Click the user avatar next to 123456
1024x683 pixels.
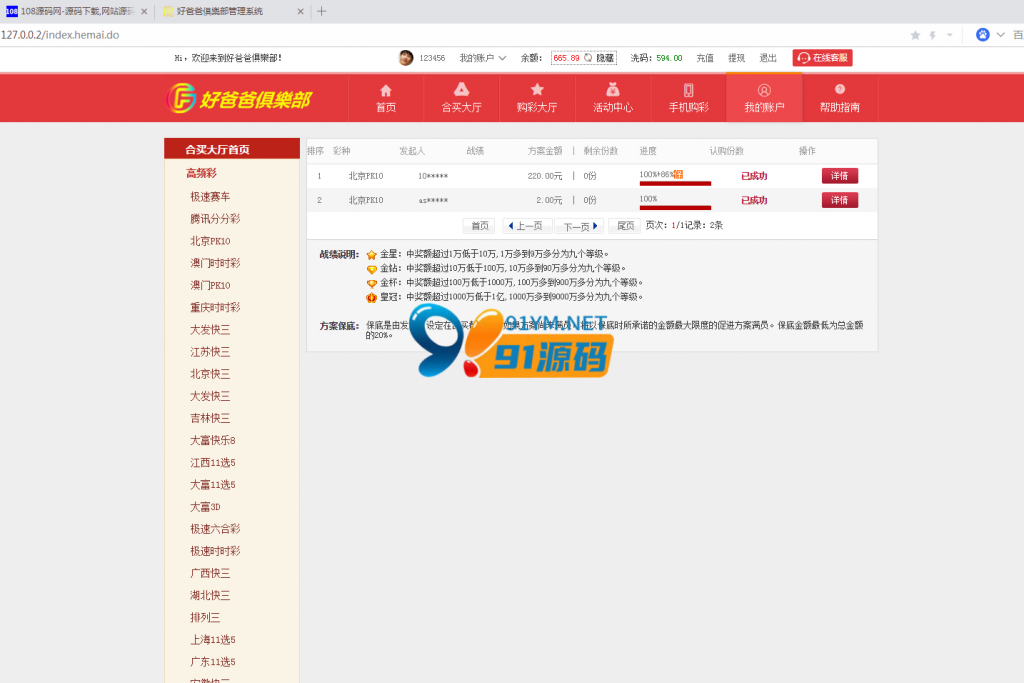coord(406,57)
